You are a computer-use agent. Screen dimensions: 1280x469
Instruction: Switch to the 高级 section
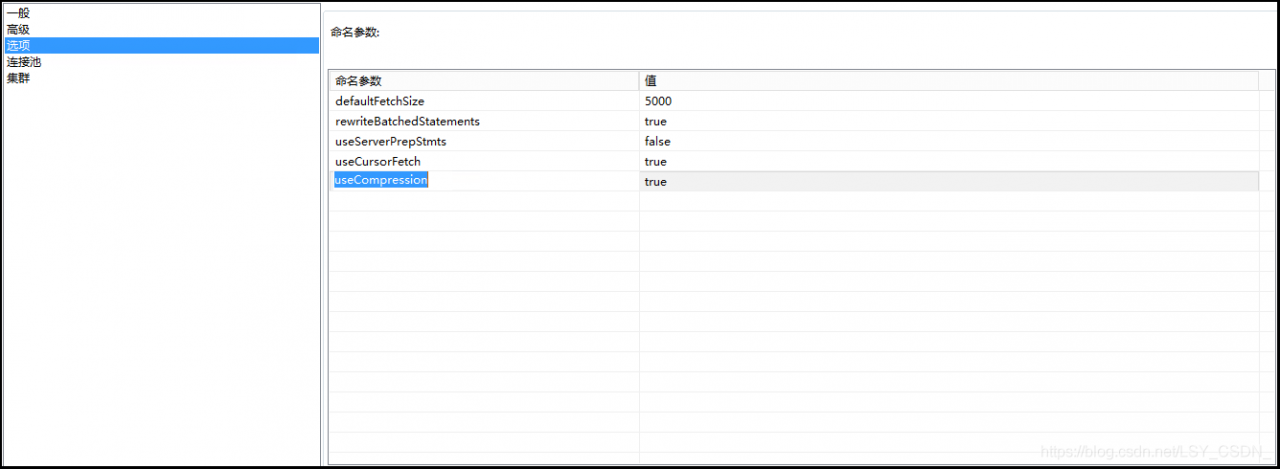tap(18, 29)
